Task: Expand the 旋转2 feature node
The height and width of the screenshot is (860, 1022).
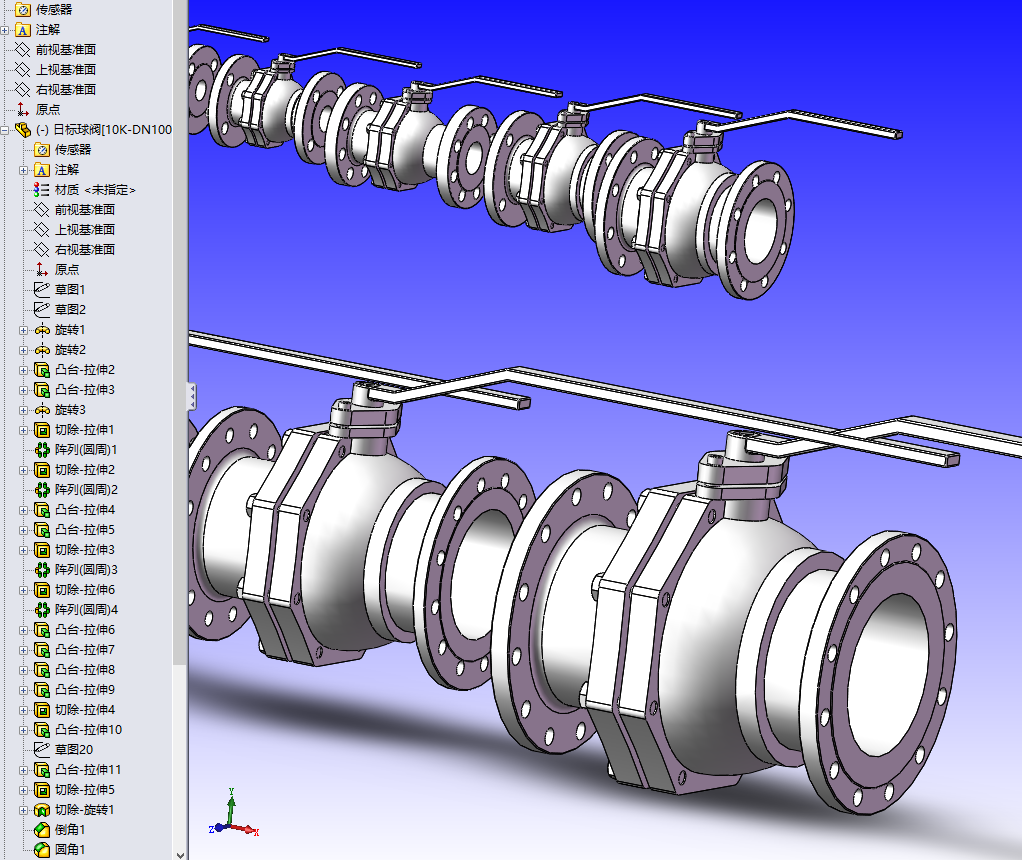Action: click(23, 350)
